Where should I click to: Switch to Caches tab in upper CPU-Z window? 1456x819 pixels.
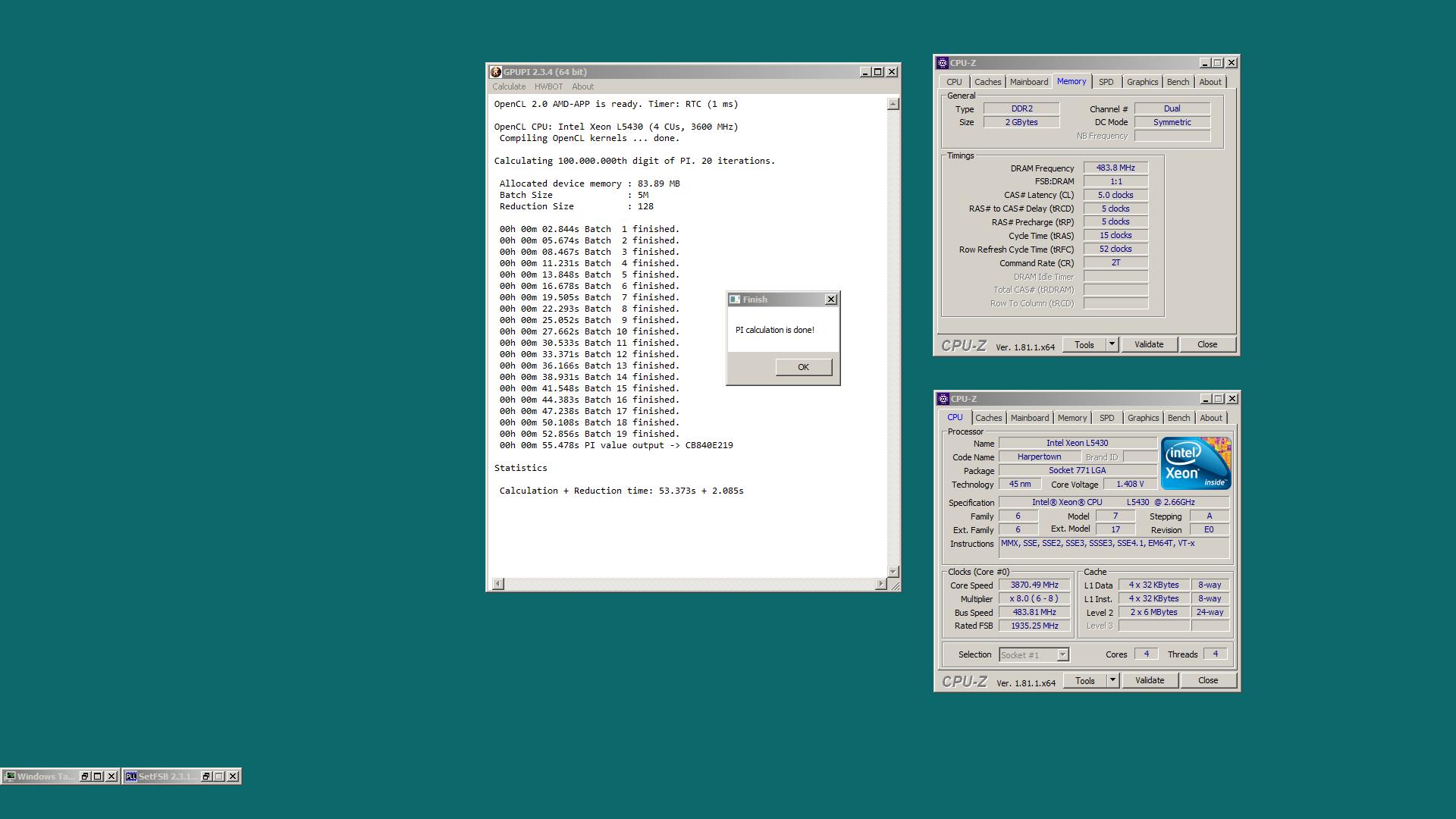[988, 82]
